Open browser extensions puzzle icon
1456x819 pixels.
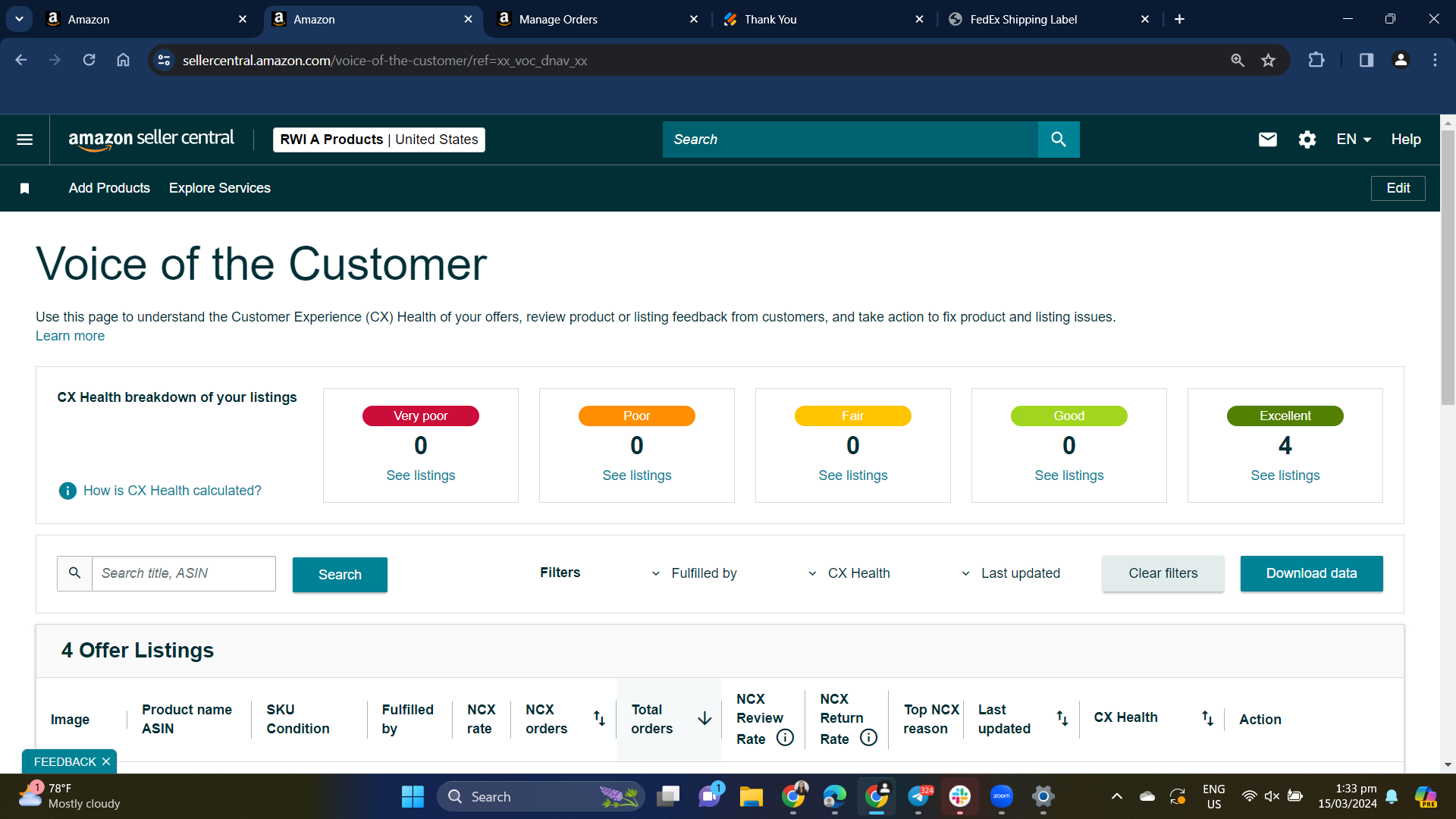tap(1316, 60)
